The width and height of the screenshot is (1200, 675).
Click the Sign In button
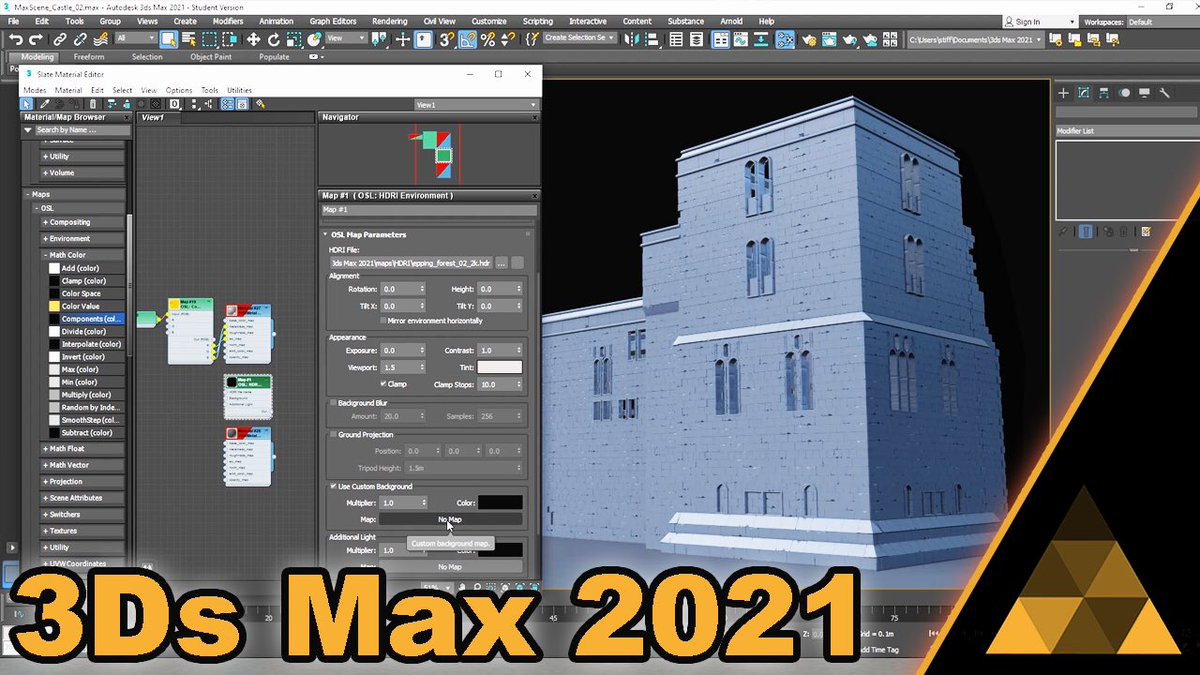[1030, 20]
